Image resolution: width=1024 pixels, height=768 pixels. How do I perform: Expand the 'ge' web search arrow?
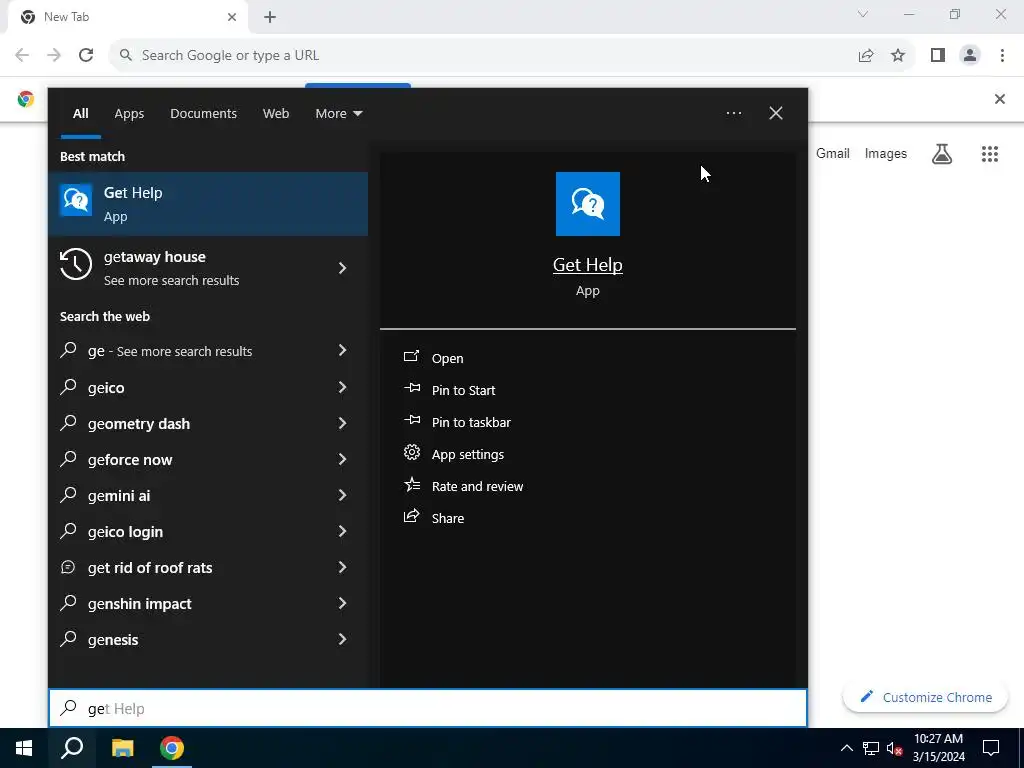(342, 350)
